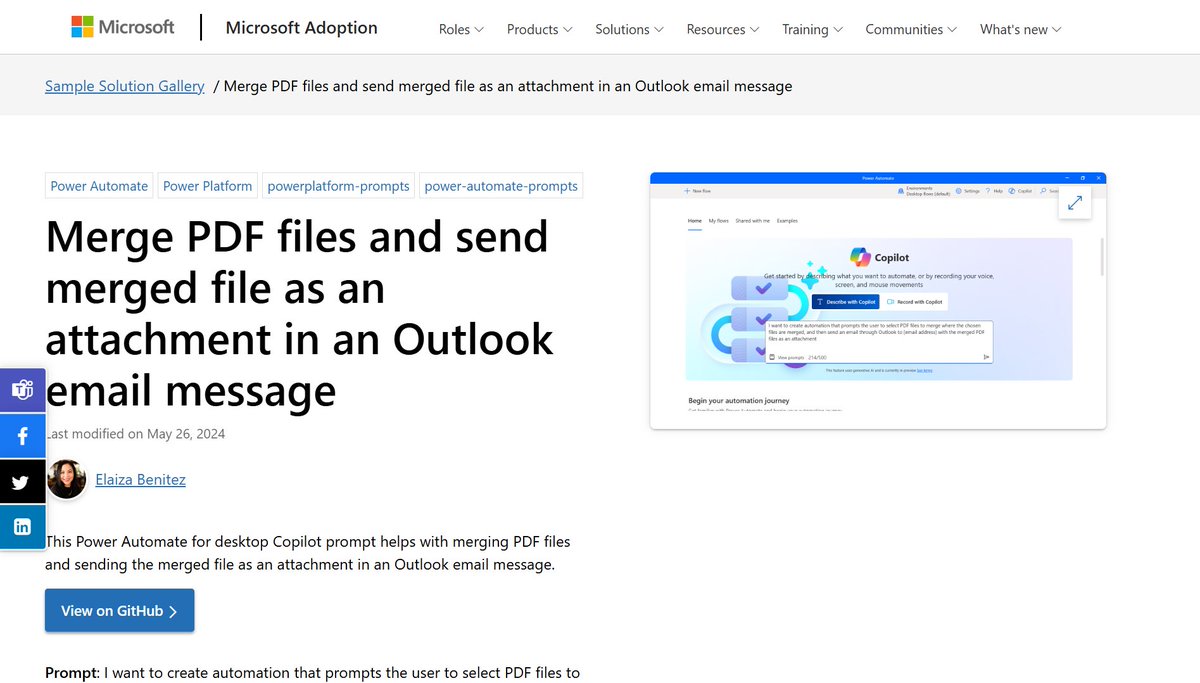Viewport: 1200px width, 683px height.
Task: Click the 'Prompt: I want to create' text
Action: [x=312, y=672]
